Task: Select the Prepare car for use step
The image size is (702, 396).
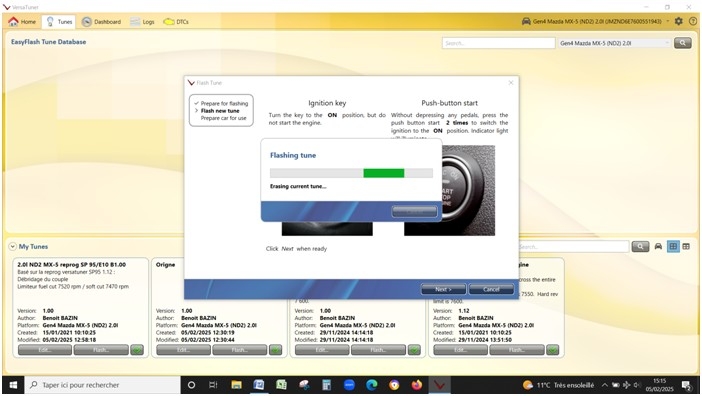Action: [223, 118]
